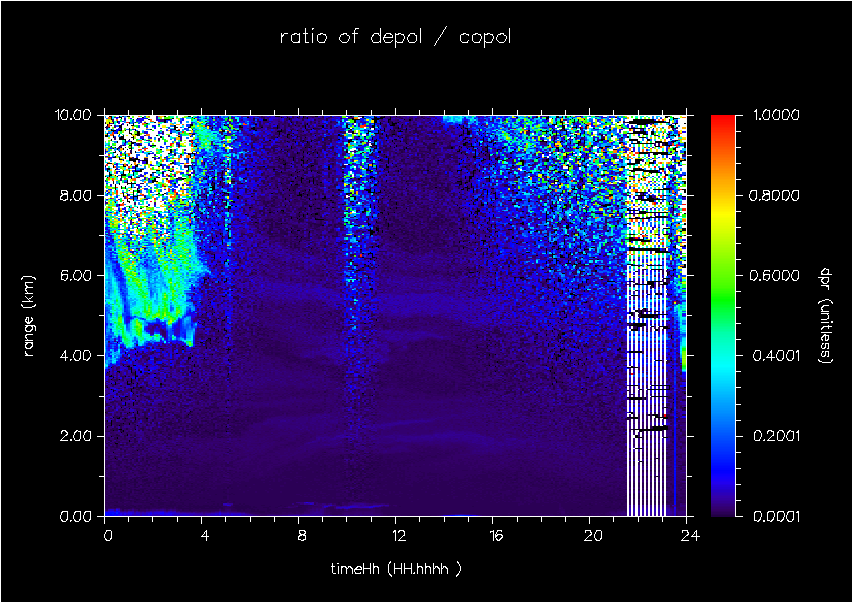Click the colorbar value '0.6000'
Image resolution: width=853 pixels, height=603 pixels.
click(775, 275)
